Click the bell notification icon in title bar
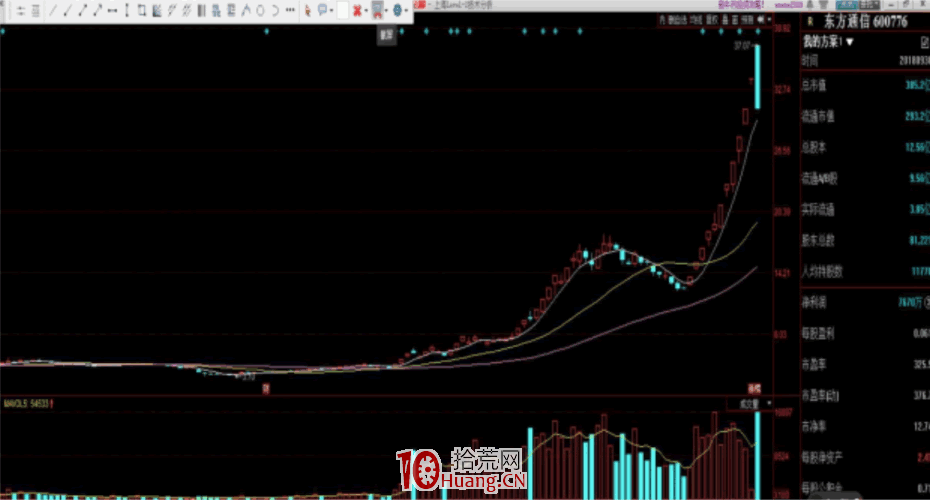Image resolution: width=930 pixels, height=500 pixels. coord(809,5)
